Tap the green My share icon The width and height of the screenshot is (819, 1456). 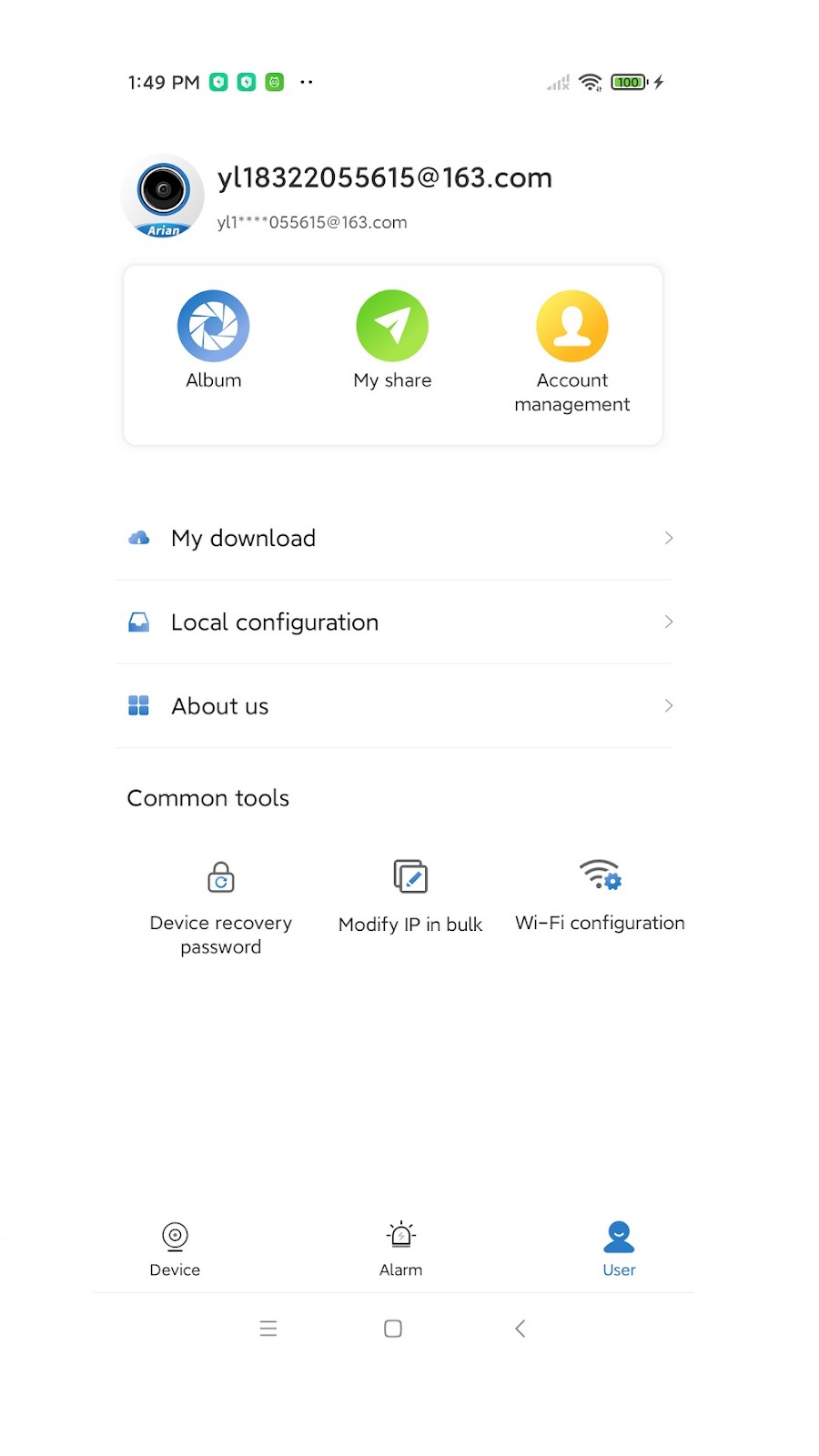coord(392,326)
